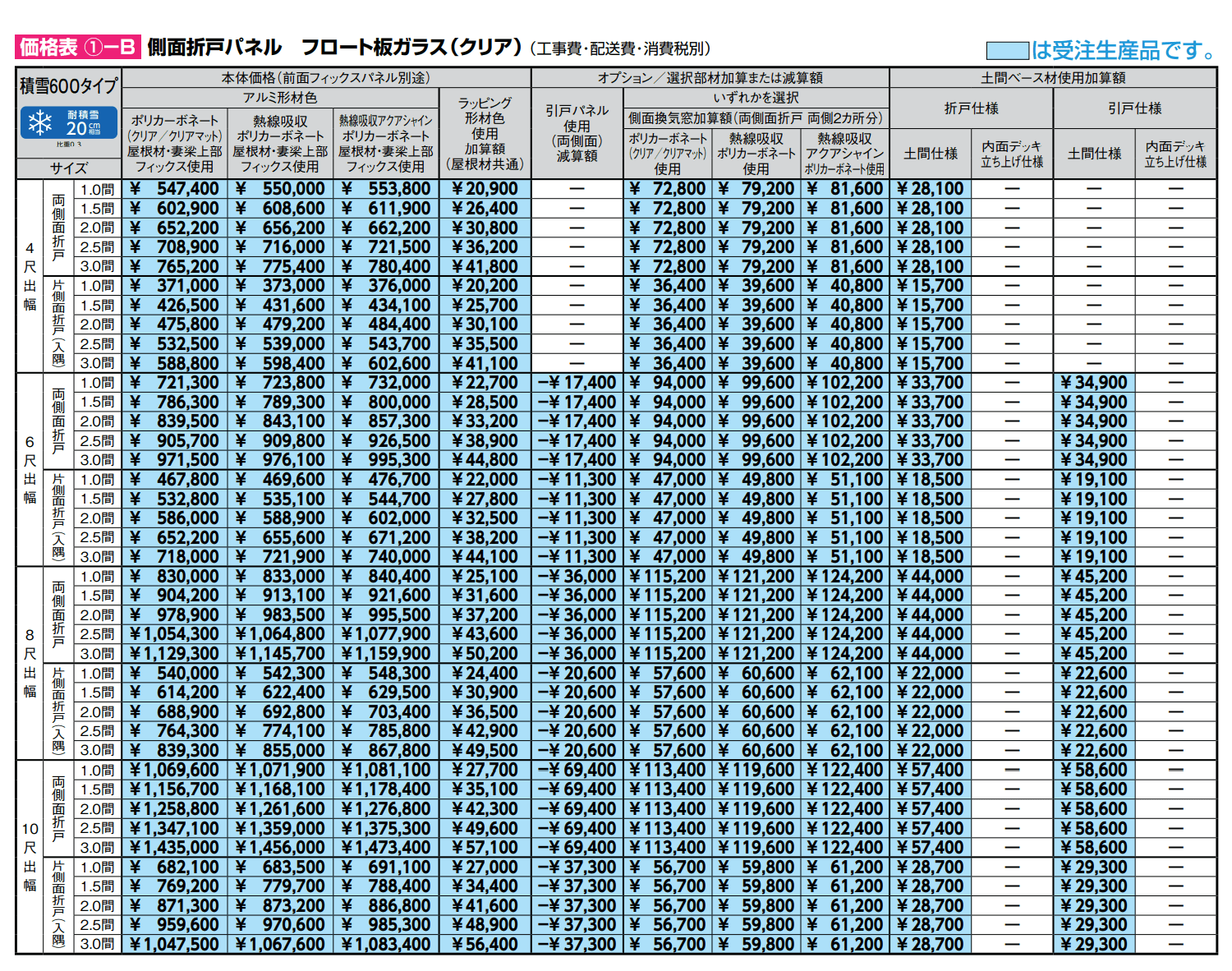Click the 引戸仕様 header cell
This screenshot has height=971, width=1232.
coord(1134,108)
